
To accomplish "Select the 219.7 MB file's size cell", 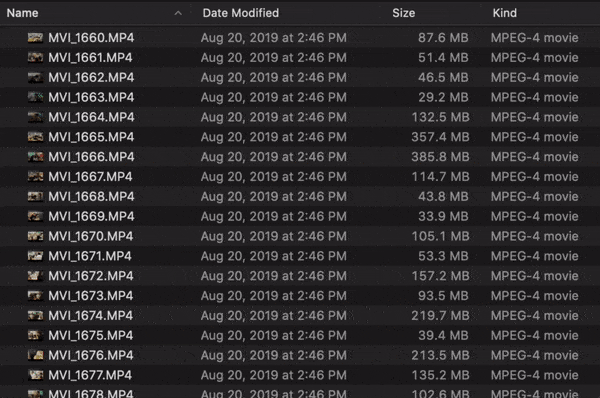I will pos(440,316).
